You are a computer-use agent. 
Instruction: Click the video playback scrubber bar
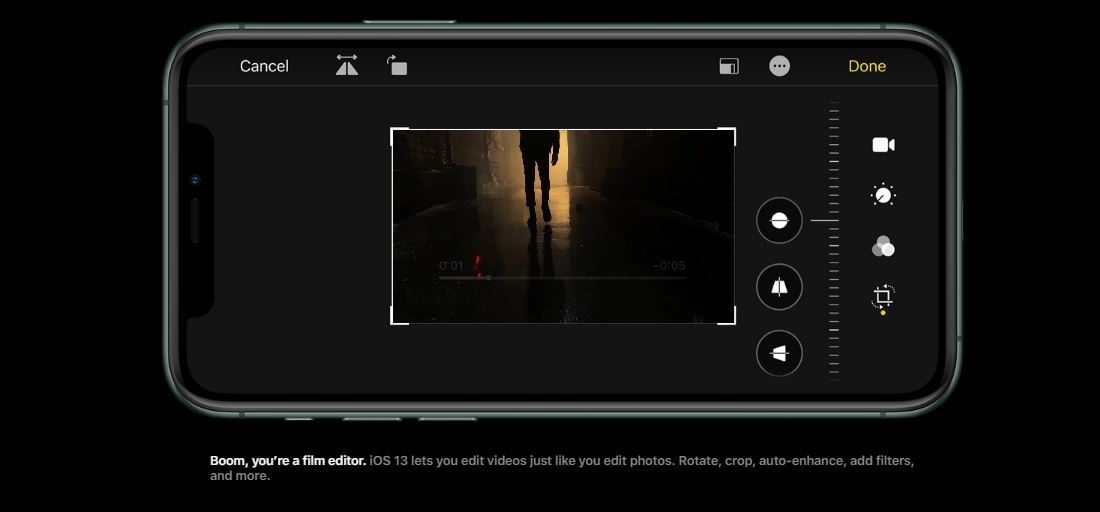pyautogui.click(x=561, y=278)
